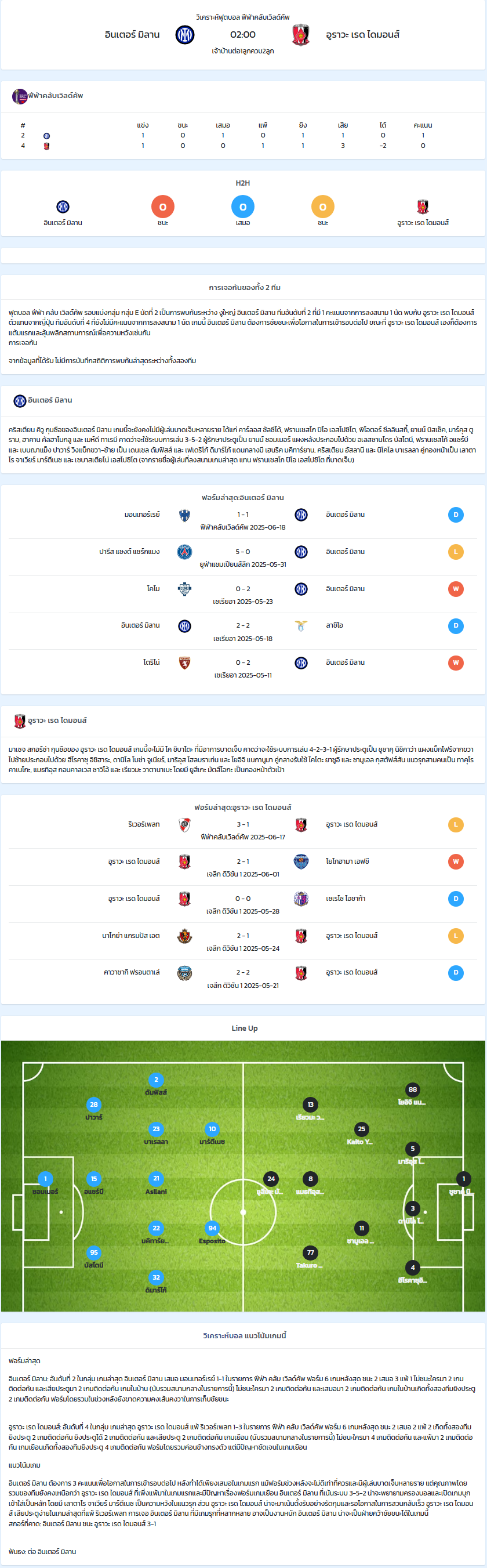The height and width of the screenshot is (1568, 487).
Task: Click the Urawa Red Diamonds crest in the header
Action: pos(301,35)
